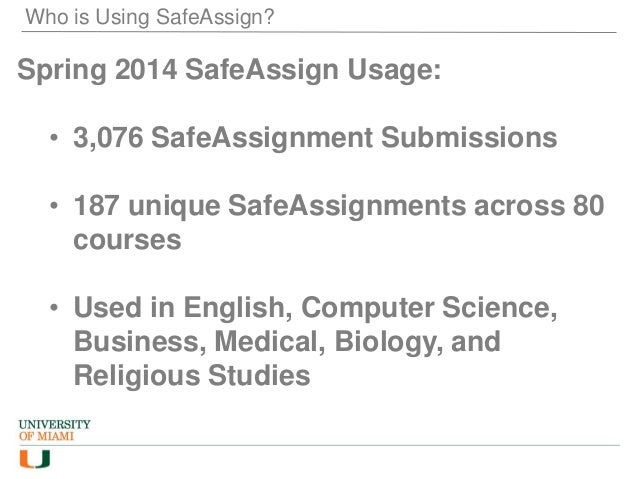The width and height of the screenshot is (638, 479).
Task: Click the horizontal line beneath slide title
Action: pos(319,32)
